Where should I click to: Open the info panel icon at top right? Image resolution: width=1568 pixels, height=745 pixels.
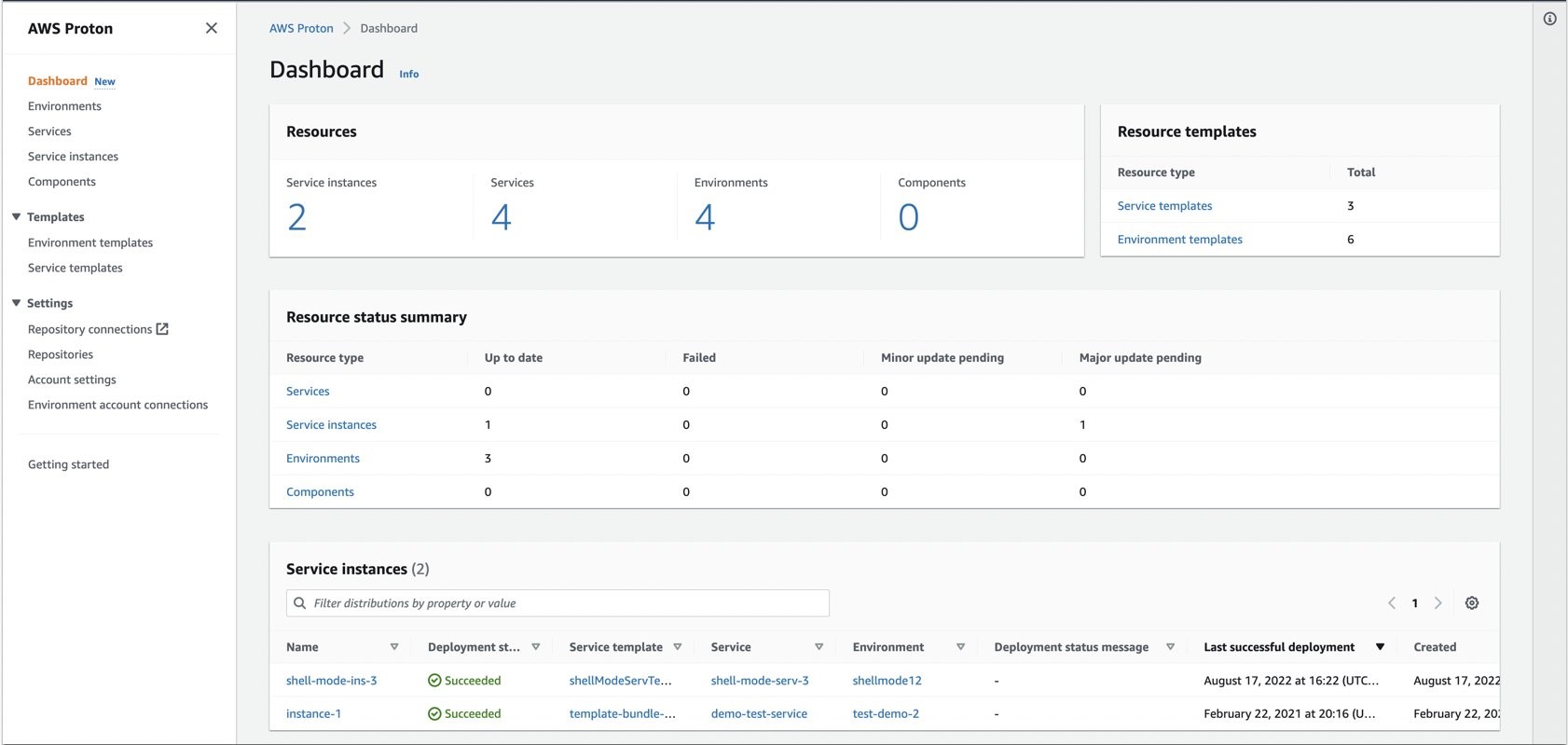[x=1549, y=19]
